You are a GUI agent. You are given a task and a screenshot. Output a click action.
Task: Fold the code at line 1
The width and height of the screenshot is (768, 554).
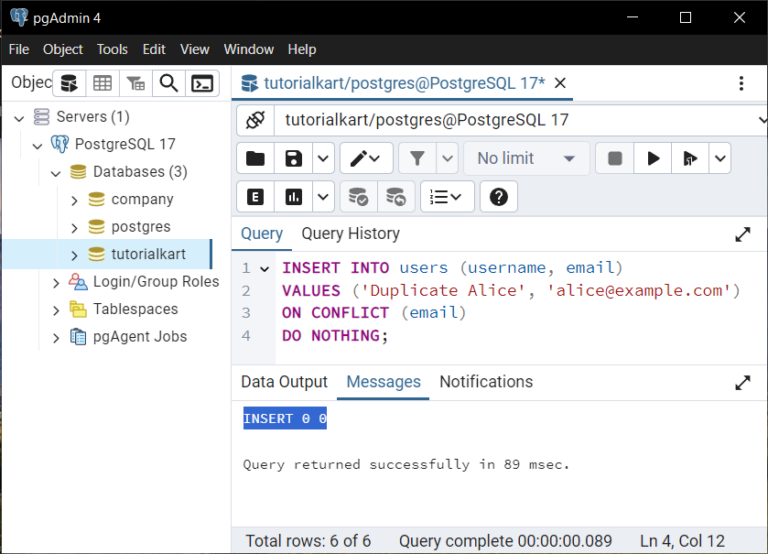coord(264,268)
